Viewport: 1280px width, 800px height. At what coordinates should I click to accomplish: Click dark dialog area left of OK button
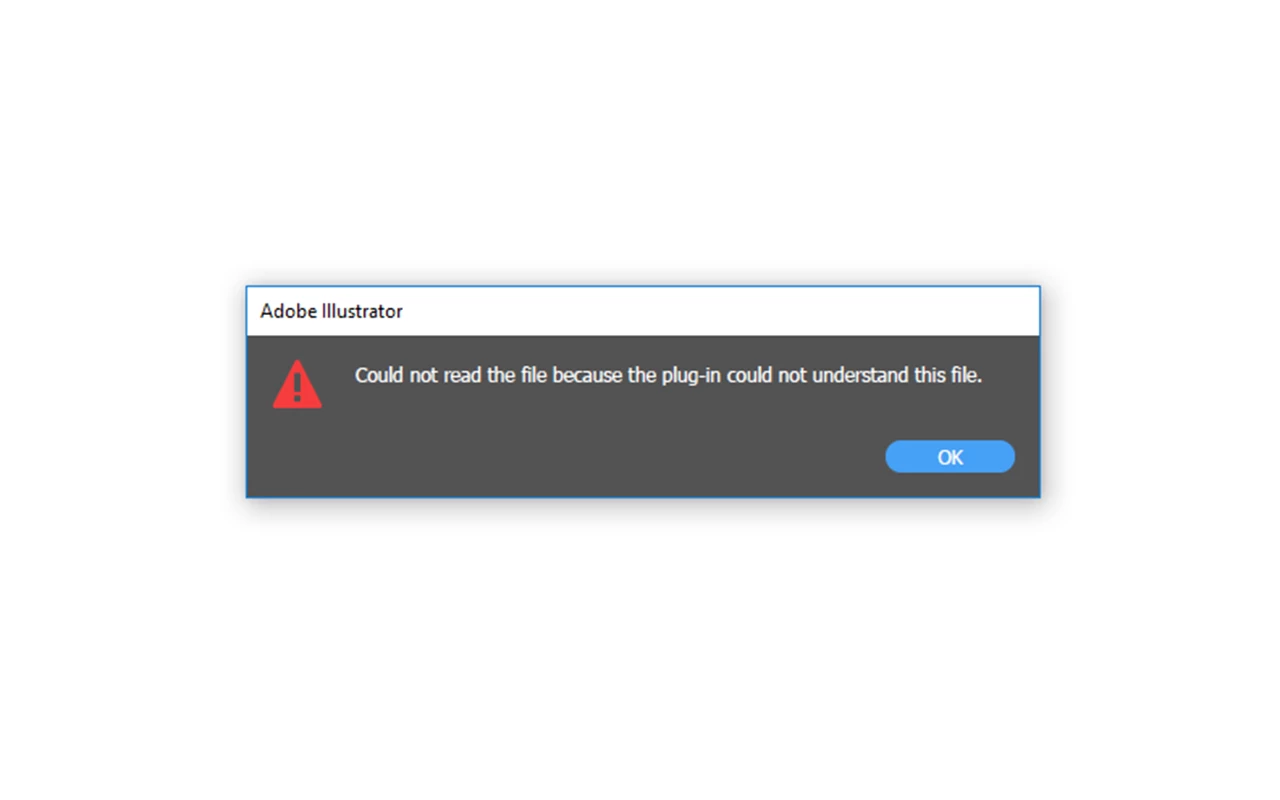600,457
